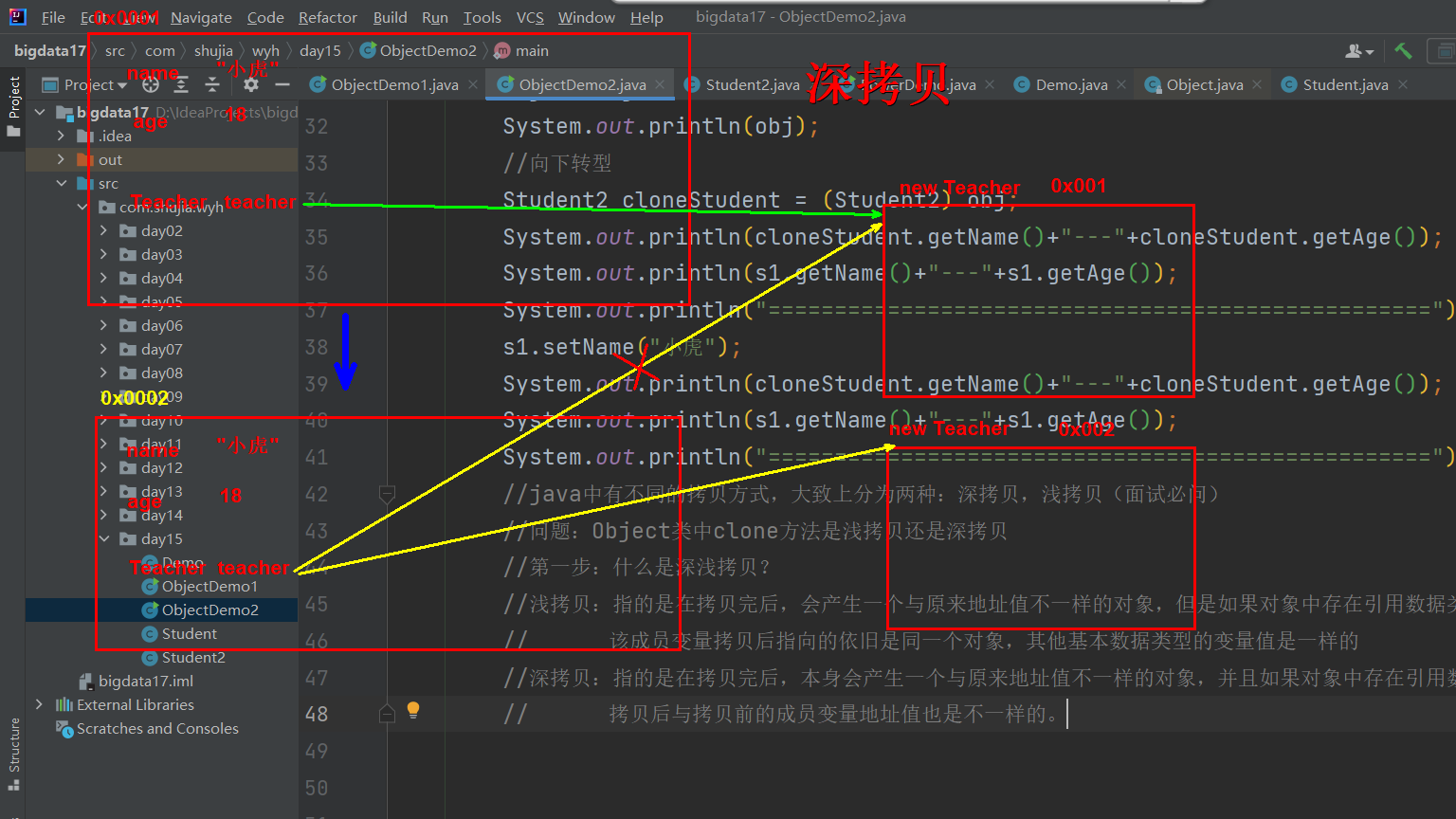1456x819 pixels.
Task: Open the Code menu
Action: [265, 17]
